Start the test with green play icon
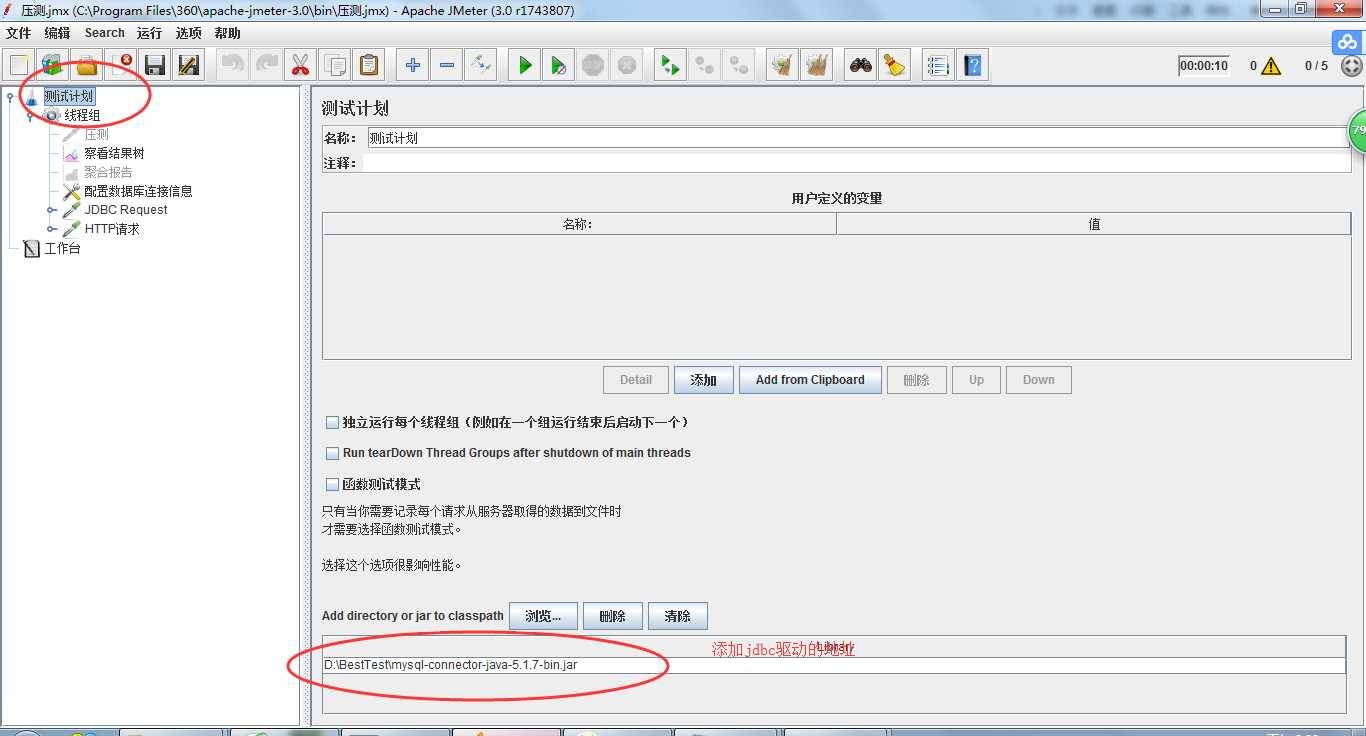Image resolution: width=1366 pixels, height=736 pixels. [524, 66]
